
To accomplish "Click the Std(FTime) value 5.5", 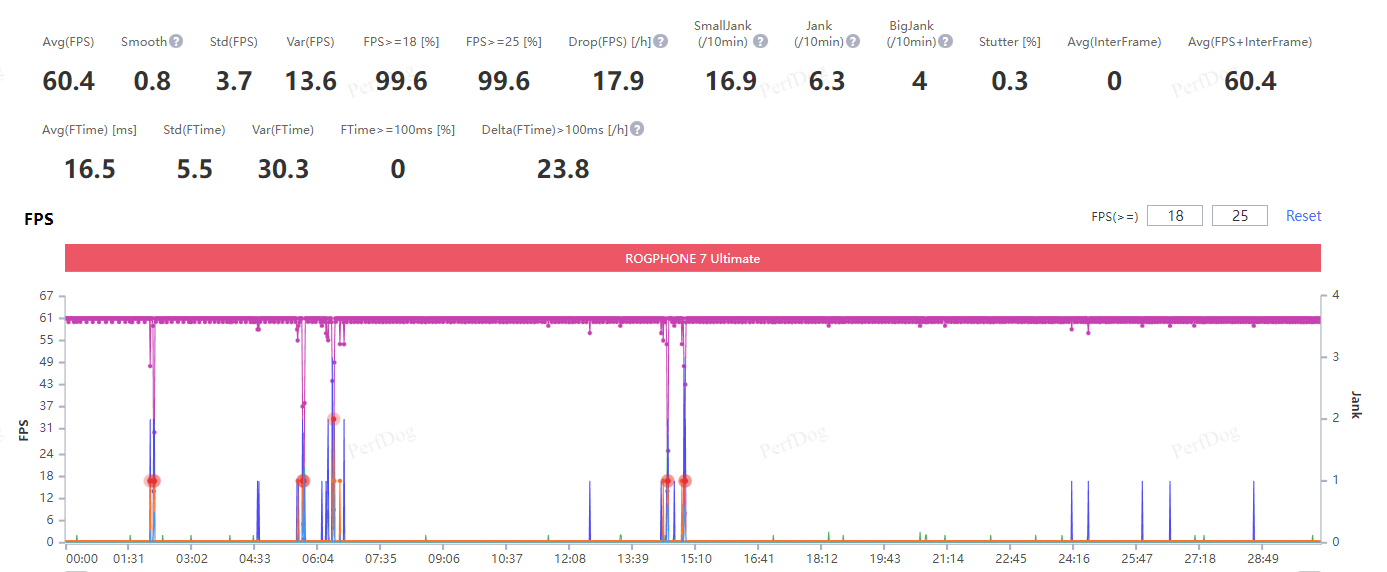I will 195,169.
